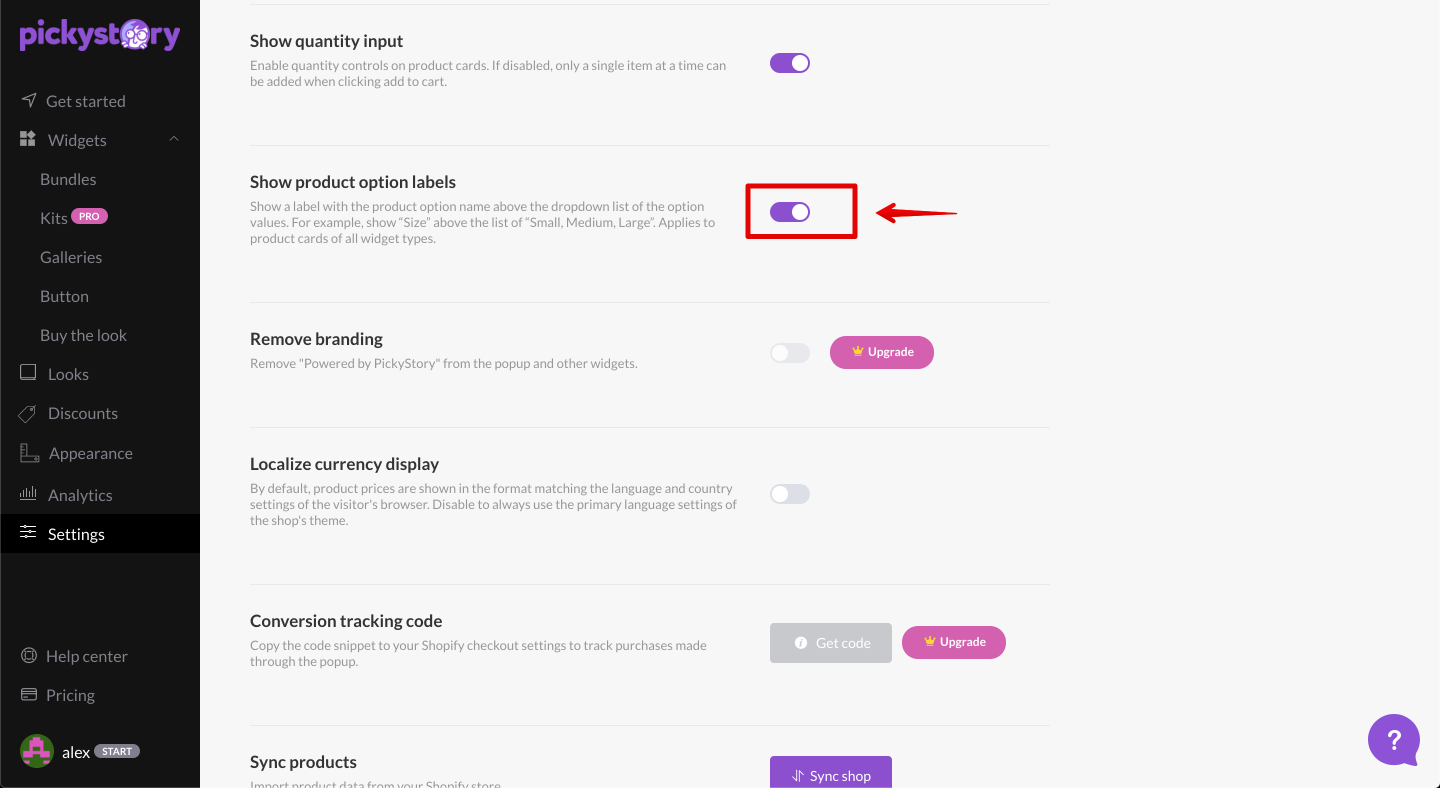Click the Sync shop button
The image size is (1440, 788).
[x=830, y=774]
